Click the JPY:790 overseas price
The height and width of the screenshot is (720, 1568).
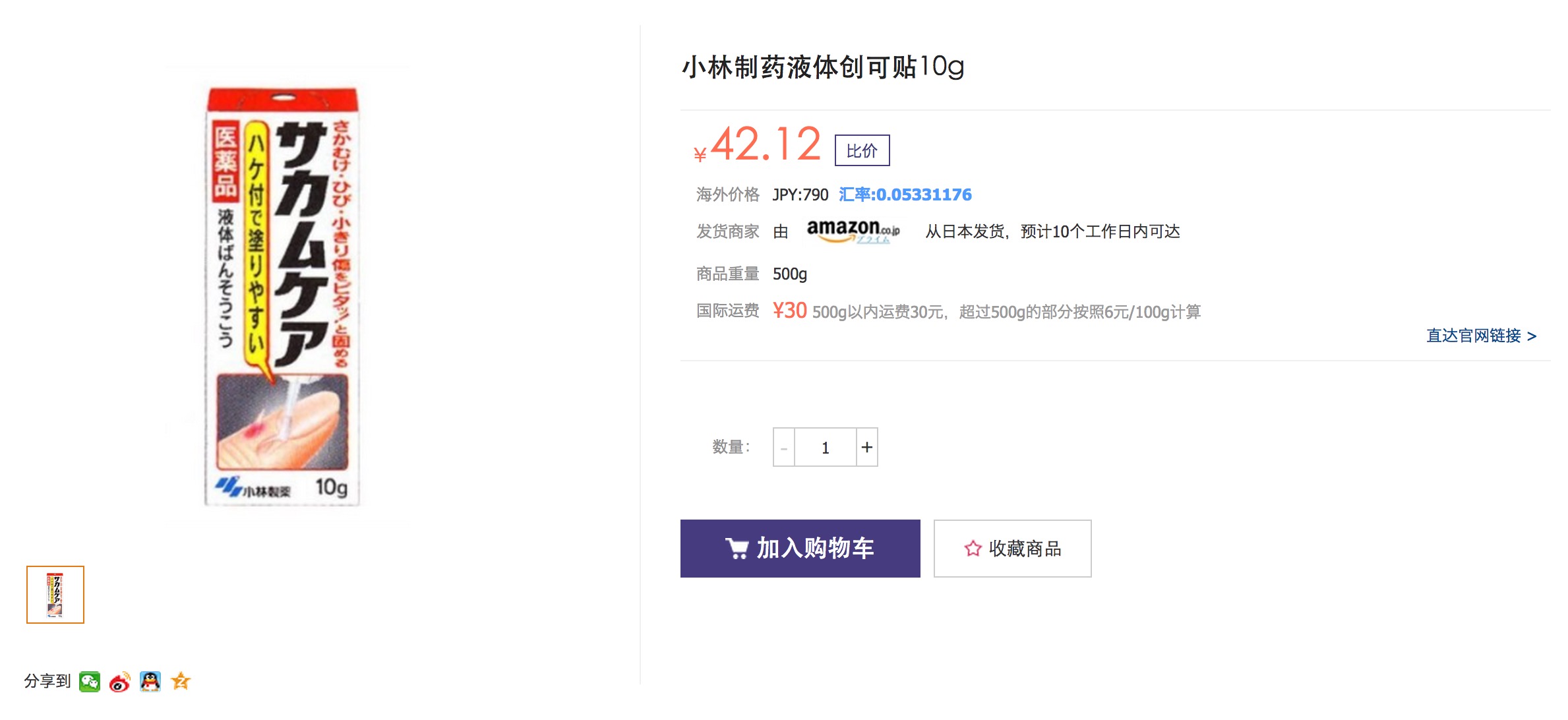coord(800,195)
